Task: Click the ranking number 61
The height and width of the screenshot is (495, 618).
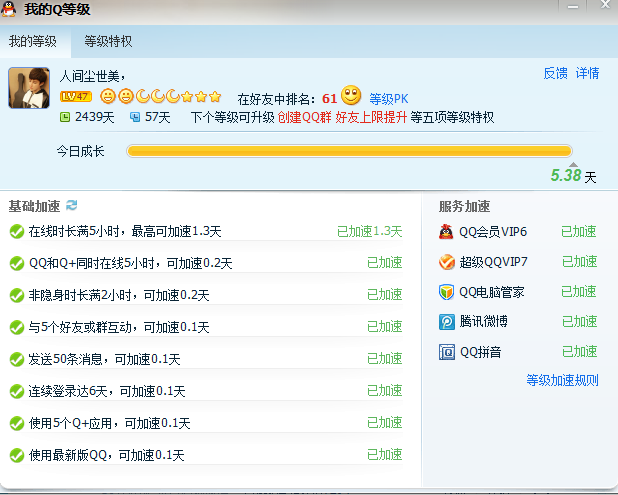Action: tap(329, 99)
